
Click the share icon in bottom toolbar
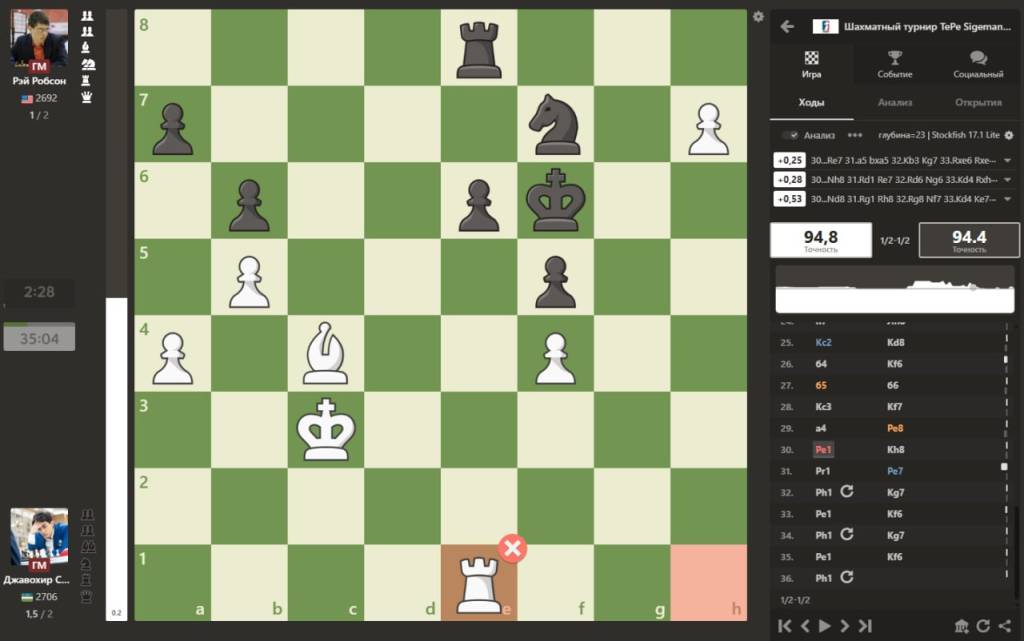point(1004,626)
